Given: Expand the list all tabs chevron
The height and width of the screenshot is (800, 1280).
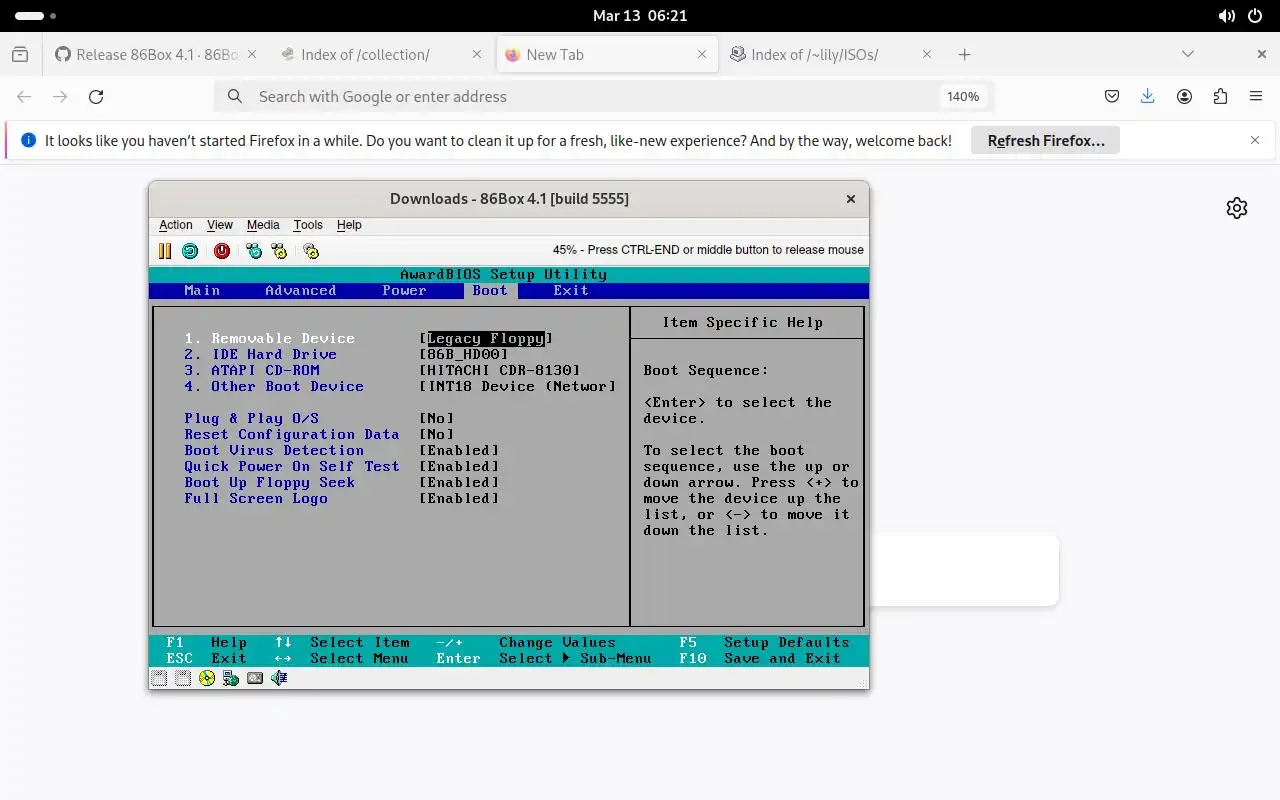Looking at the screenshot, I should pyautogui.click(x=1188, y=55).
